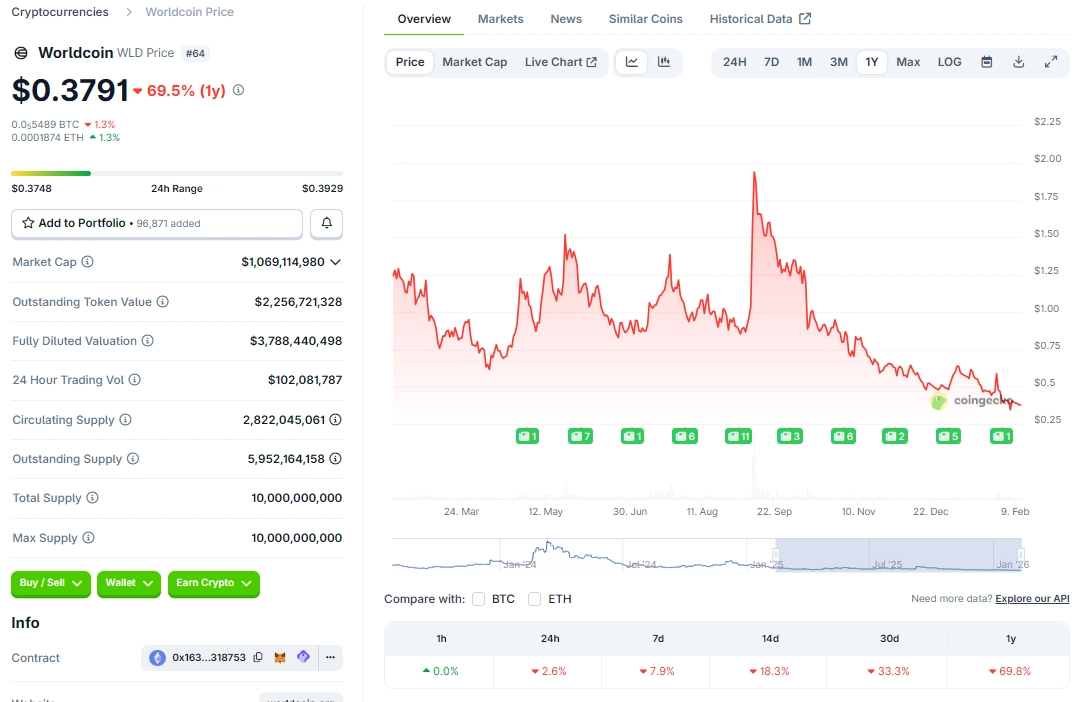Tick the ETH compare checkbox
Screen dimensions: 1082x702
tap(535, 599)
